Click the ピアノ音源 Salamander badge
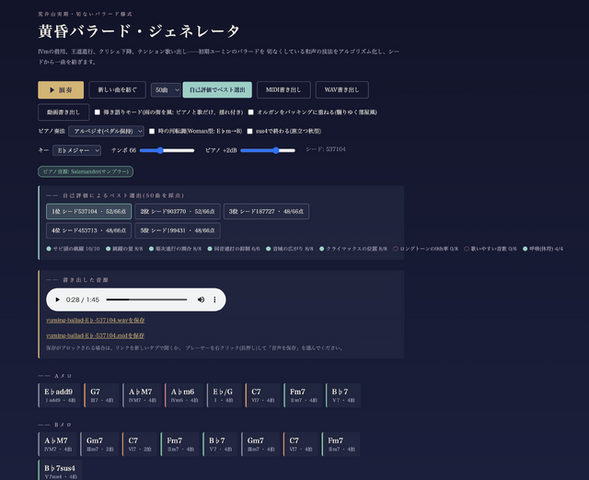Viewport: 589px width, 480px height. tap(86, 172)
